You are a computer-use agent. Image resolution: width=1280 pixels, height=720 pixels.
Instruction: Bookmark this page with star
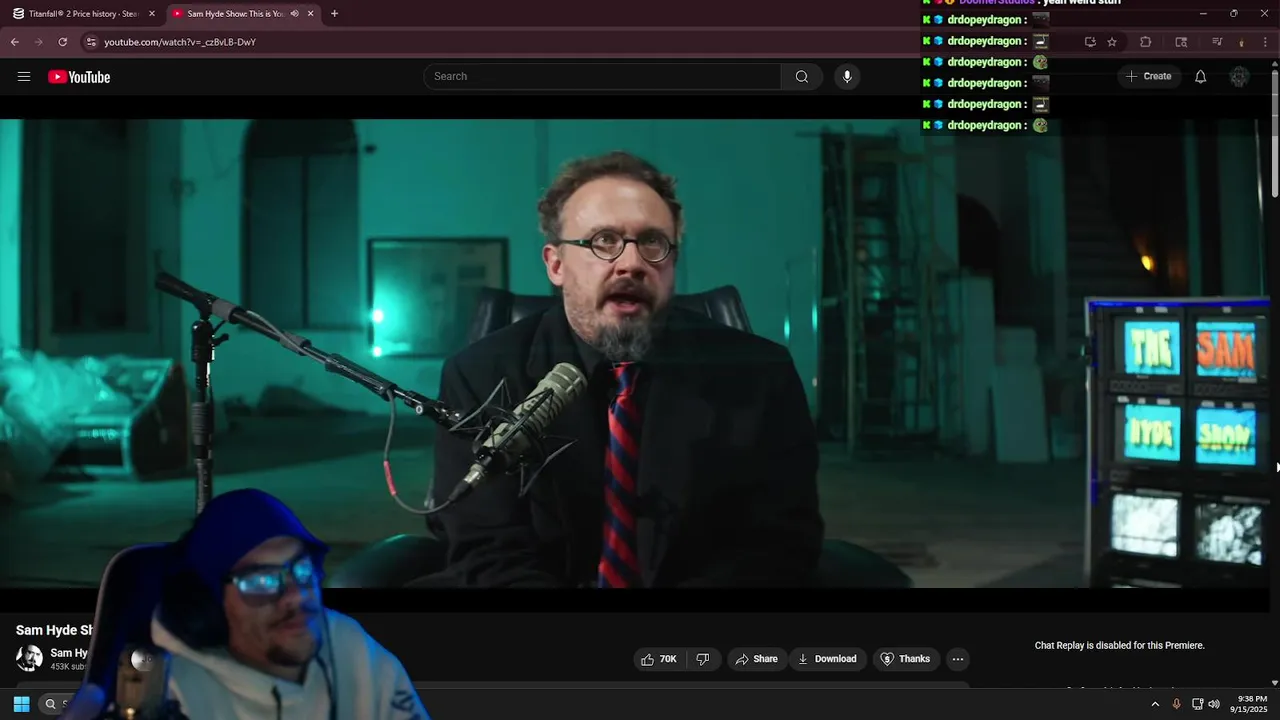click(1112, 42)
